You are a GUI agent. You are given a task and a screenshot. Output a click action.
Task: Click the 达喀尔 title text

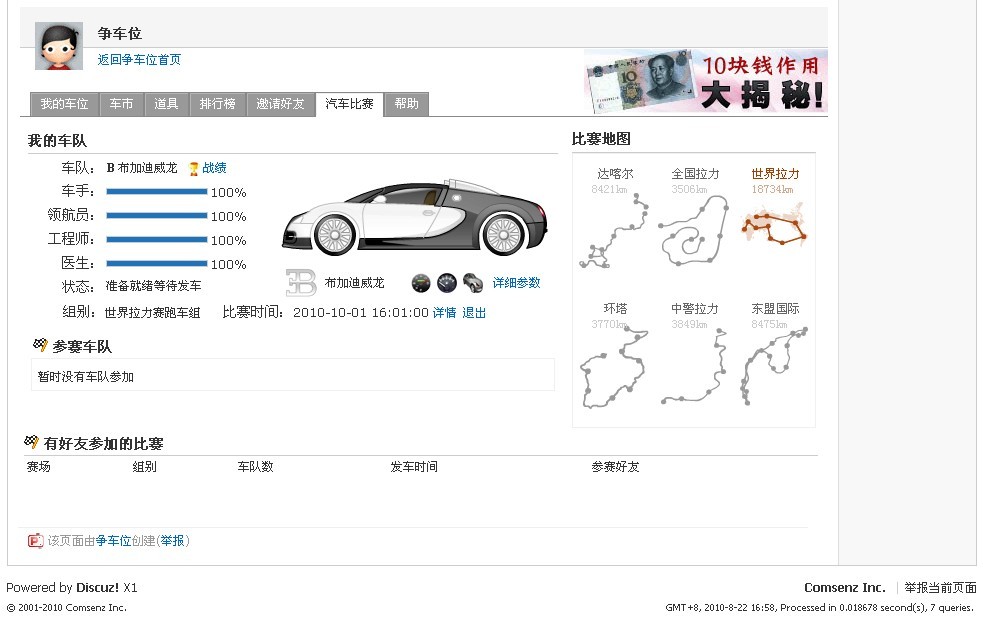click(615, 174)
